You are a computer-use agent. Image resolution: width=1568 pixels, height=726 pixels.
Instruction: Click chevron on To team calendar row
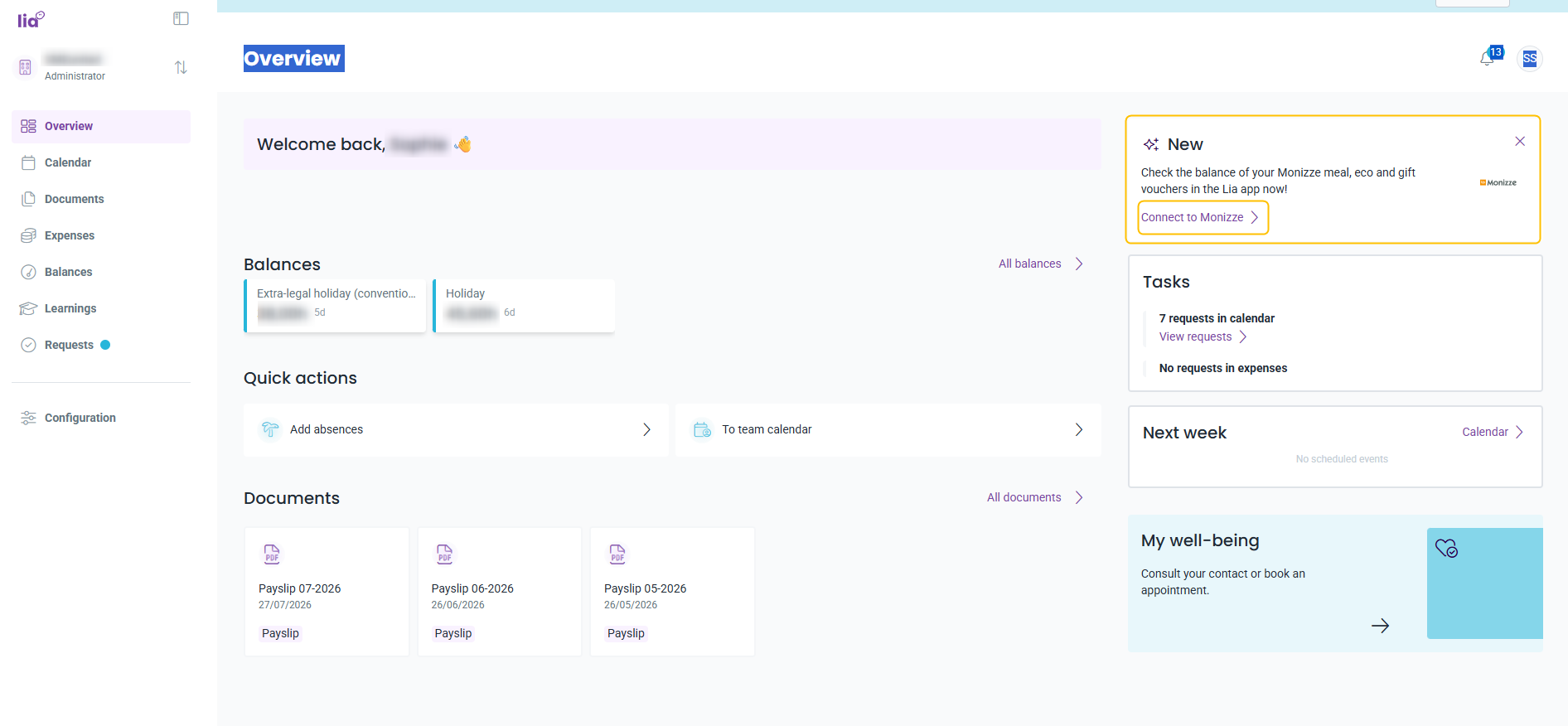(1079, 429)
